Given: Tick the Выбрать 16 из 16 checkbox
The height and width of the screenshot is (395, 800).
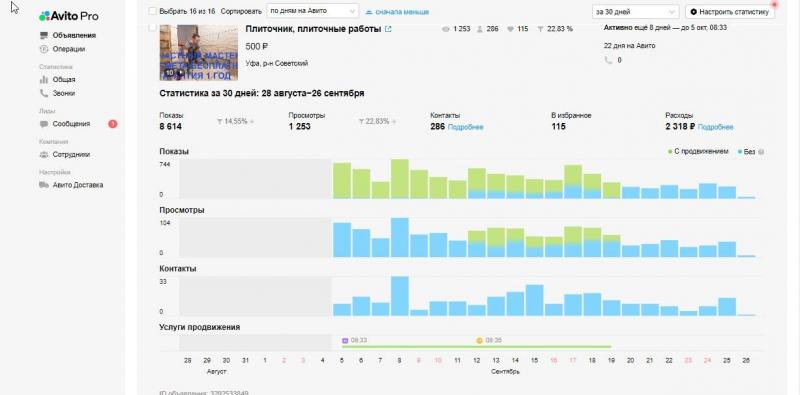Looking at the screenshot, I should coord(153,11).
